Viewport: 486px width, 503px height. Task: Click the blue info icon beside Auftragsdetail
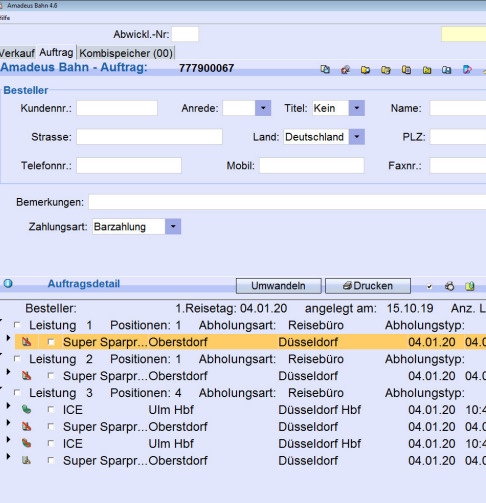8,284
